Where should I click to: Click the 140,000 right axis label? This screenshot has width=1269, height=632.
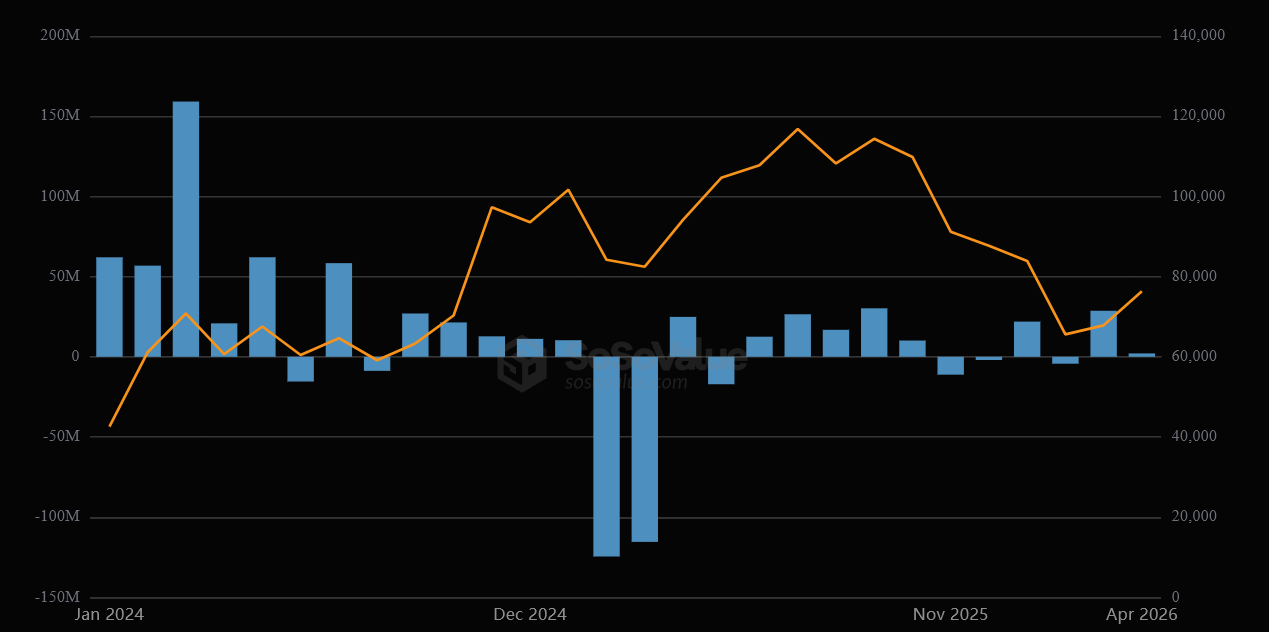point(1198,36)
